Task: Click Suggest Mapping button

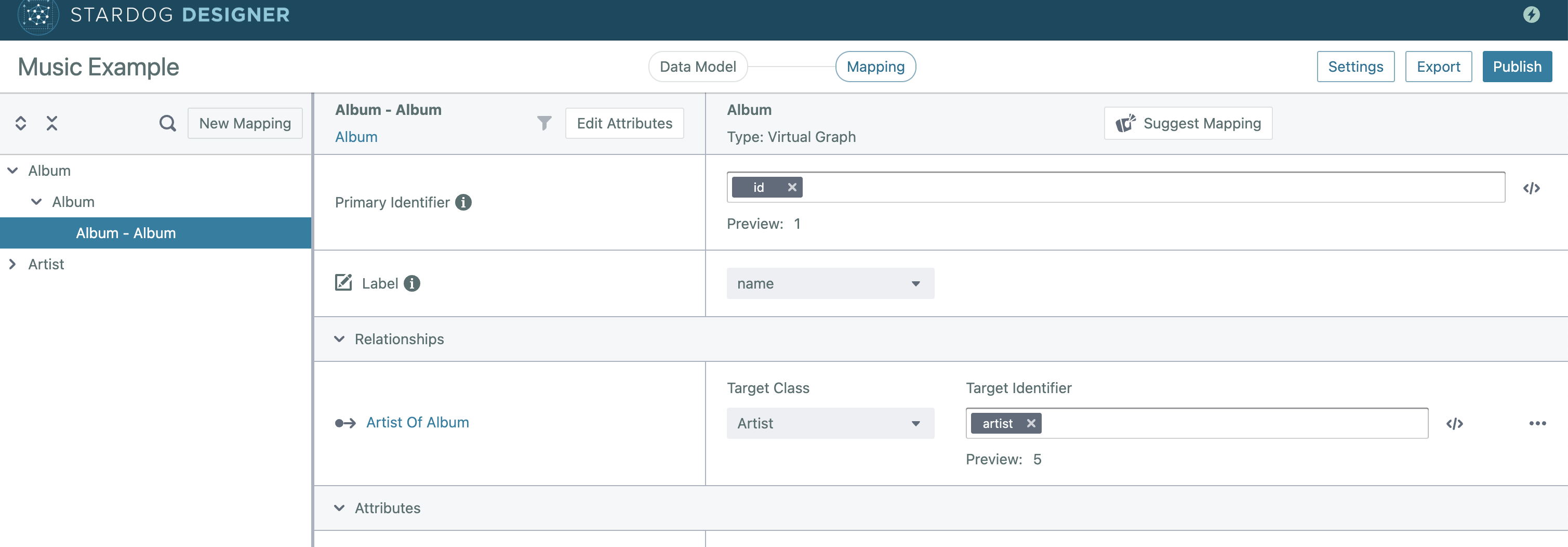Action: (x=1188, y=124)
